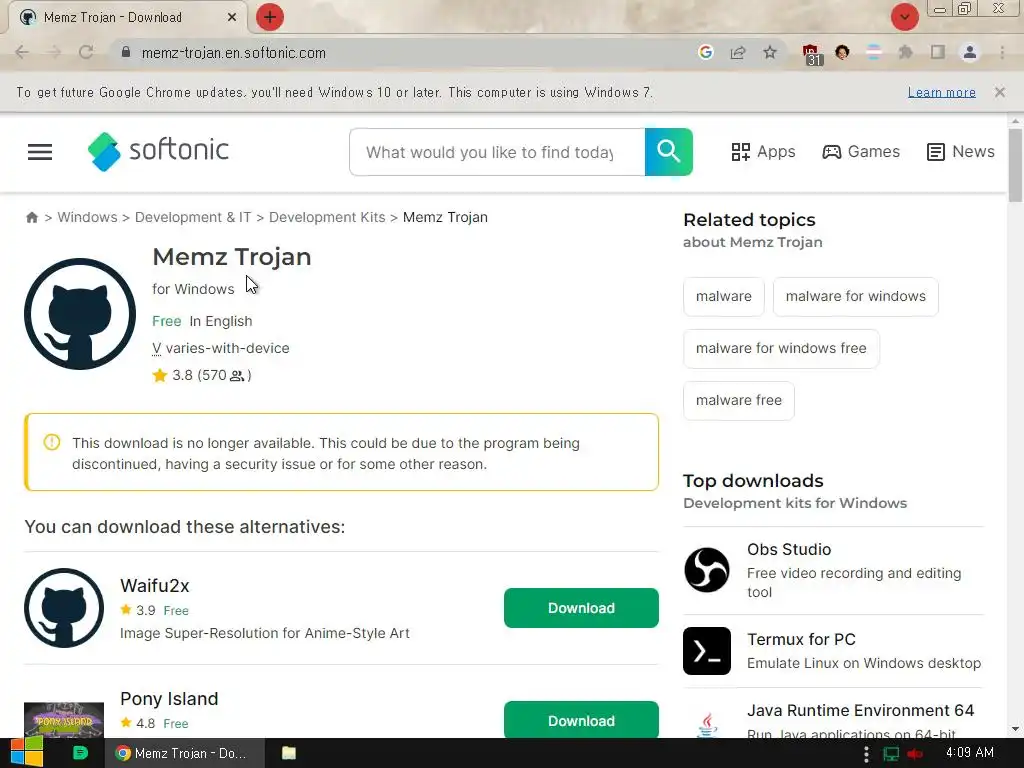Download the Pony Island alternative
1024x768 pixels.
point(581,720)
